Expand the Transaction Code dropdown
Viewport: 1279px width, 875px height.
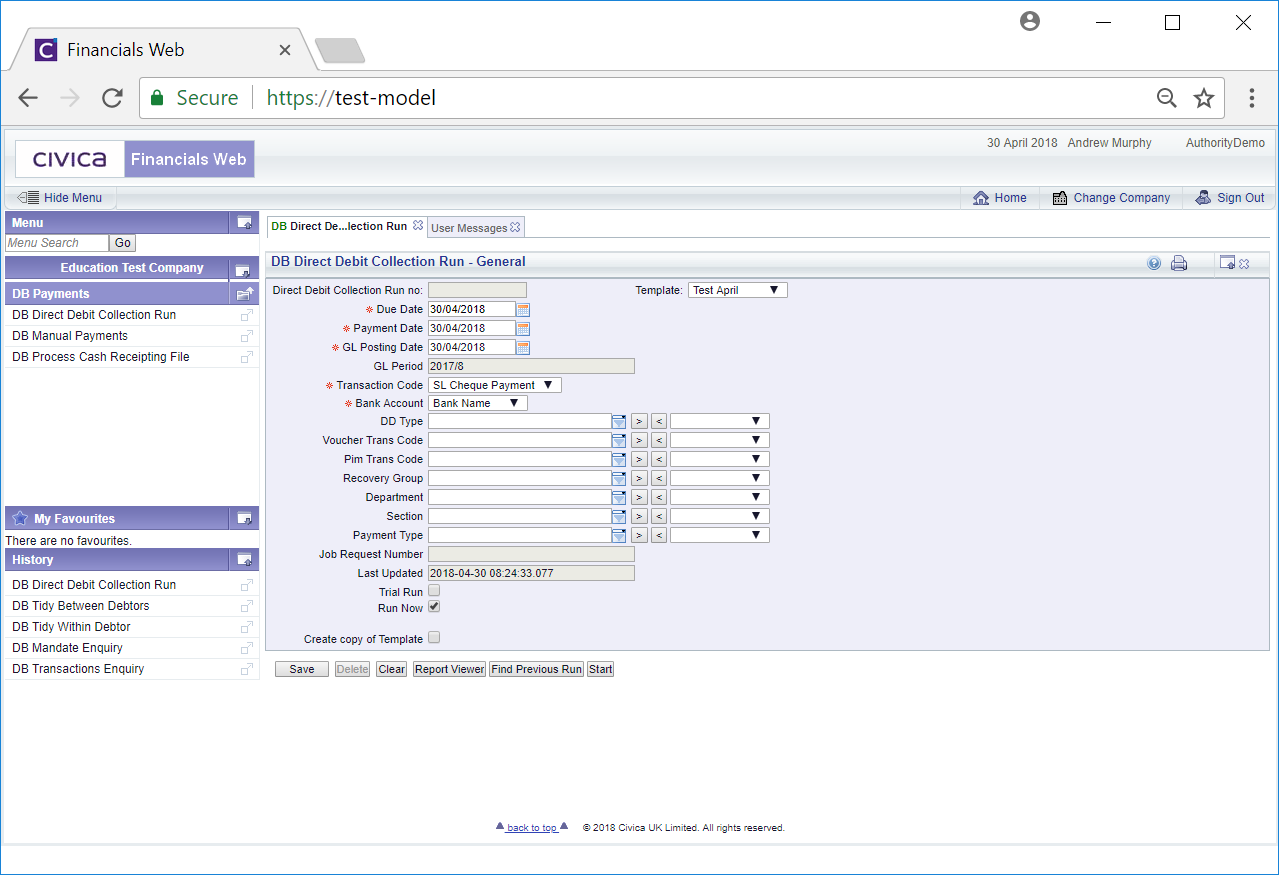pos(494,385)
